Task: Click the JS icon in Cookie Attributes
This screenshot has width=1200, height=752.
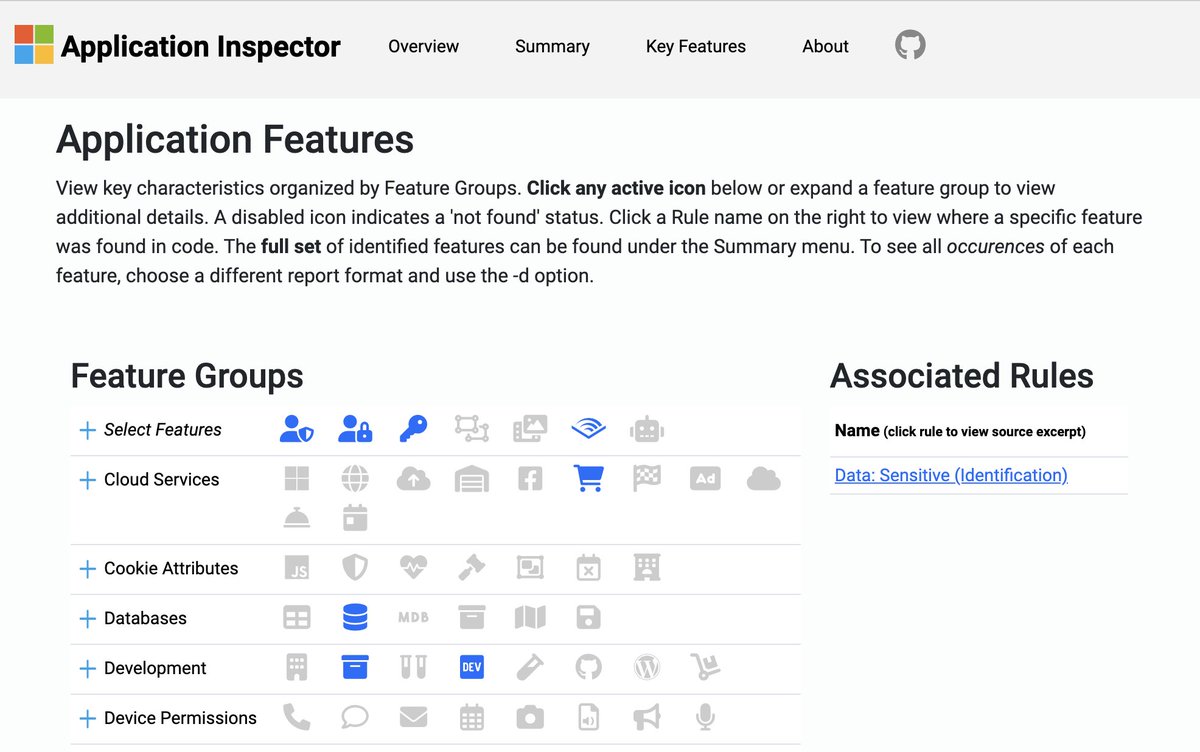Action: [297, 568]
